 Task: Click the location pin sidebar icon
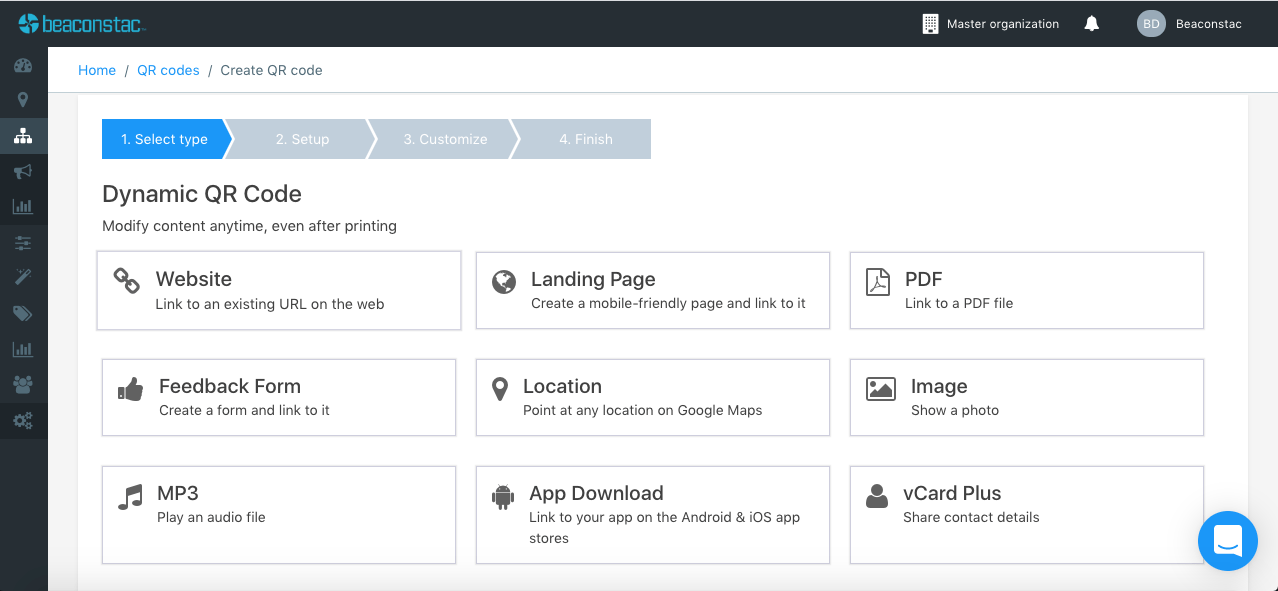pos(23,100)
